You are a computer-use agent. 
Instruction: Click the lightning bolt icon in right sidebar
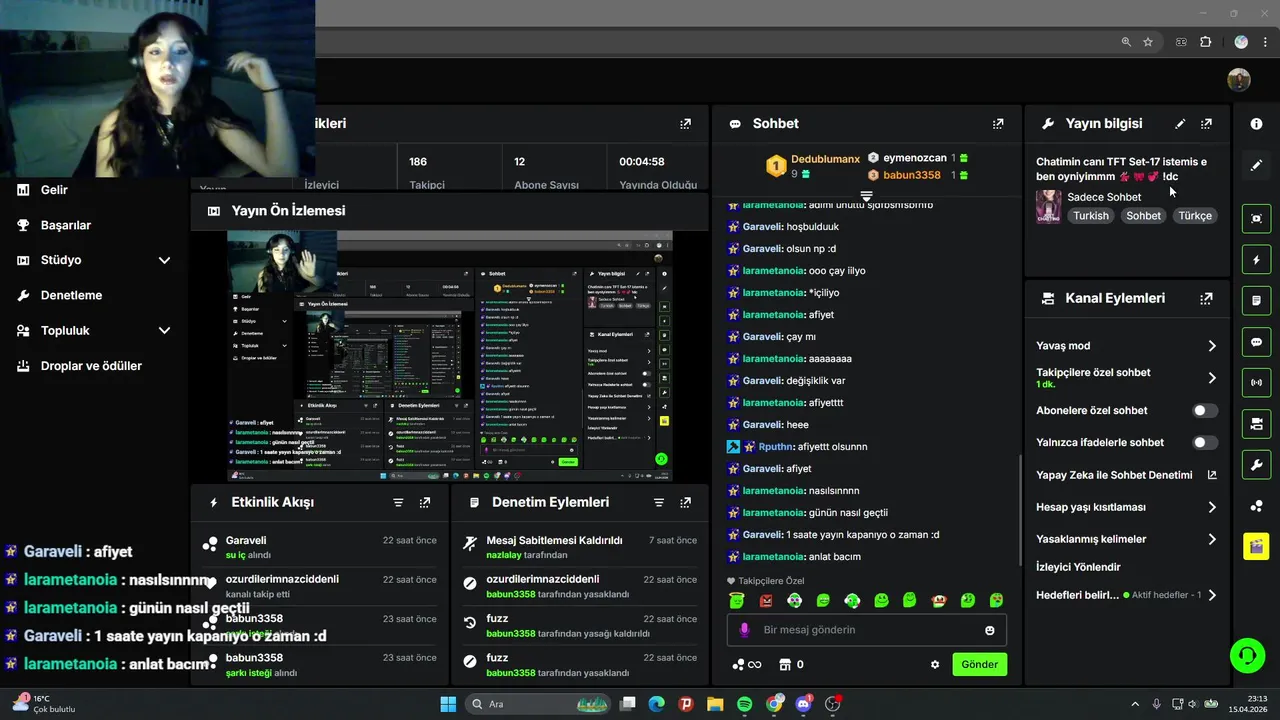tap(1256, 260)
